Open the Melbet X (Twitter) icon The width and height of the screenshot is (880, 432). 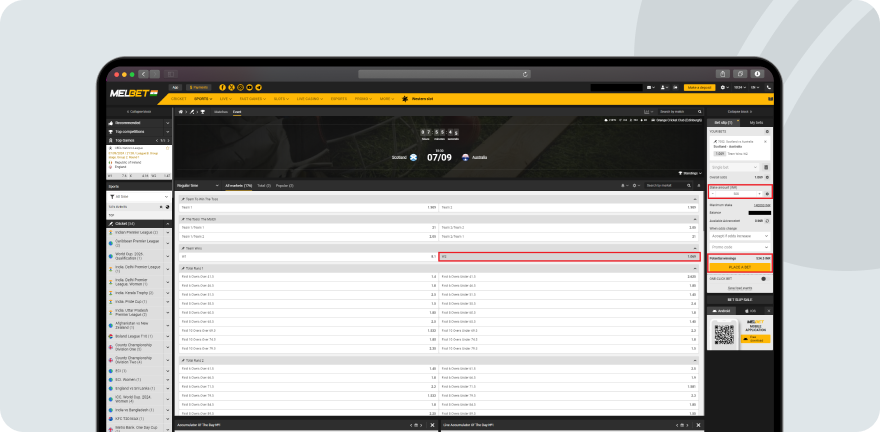click(x=231, y=88)
